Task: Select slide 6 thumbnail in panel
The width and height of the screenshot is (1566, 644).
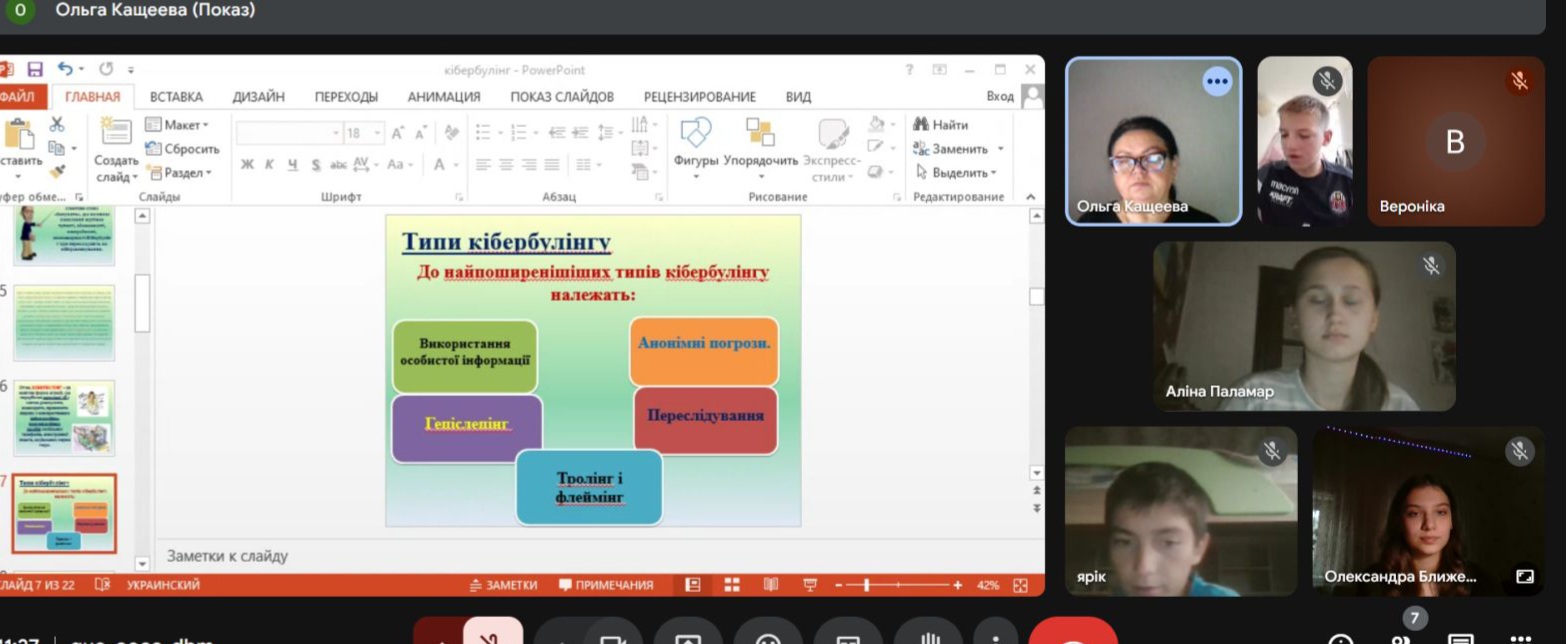Action: [x=64, y=418]
